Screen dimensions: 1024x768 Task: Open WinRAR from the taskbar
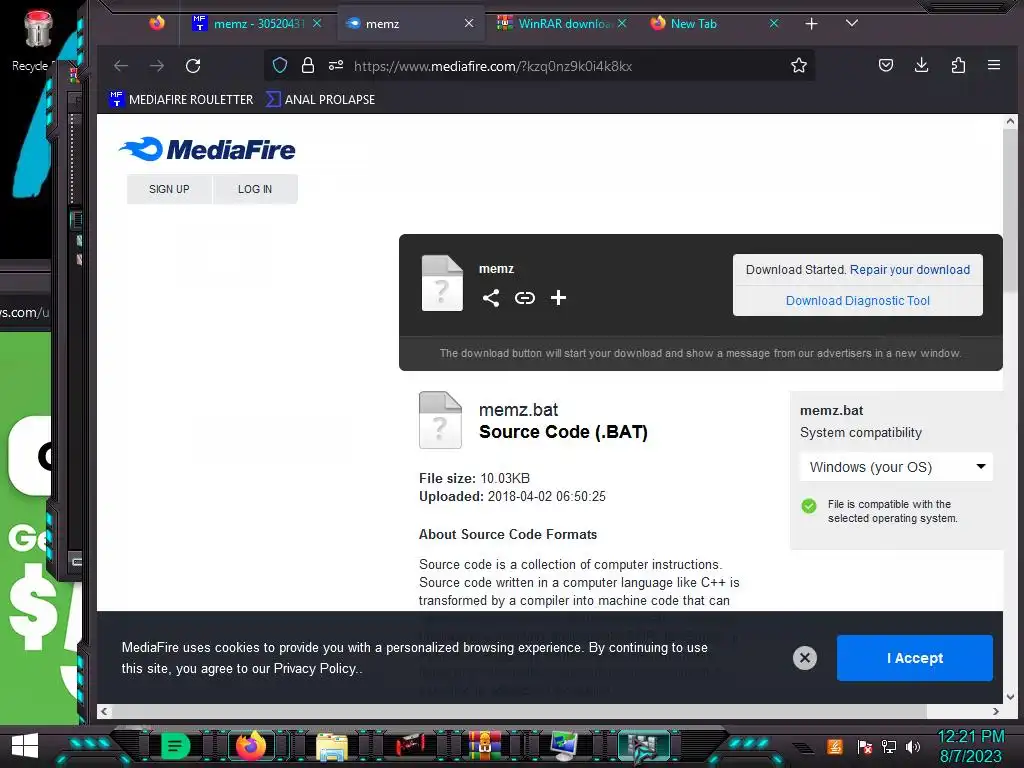pyautogui.click(x=484, y=746)
